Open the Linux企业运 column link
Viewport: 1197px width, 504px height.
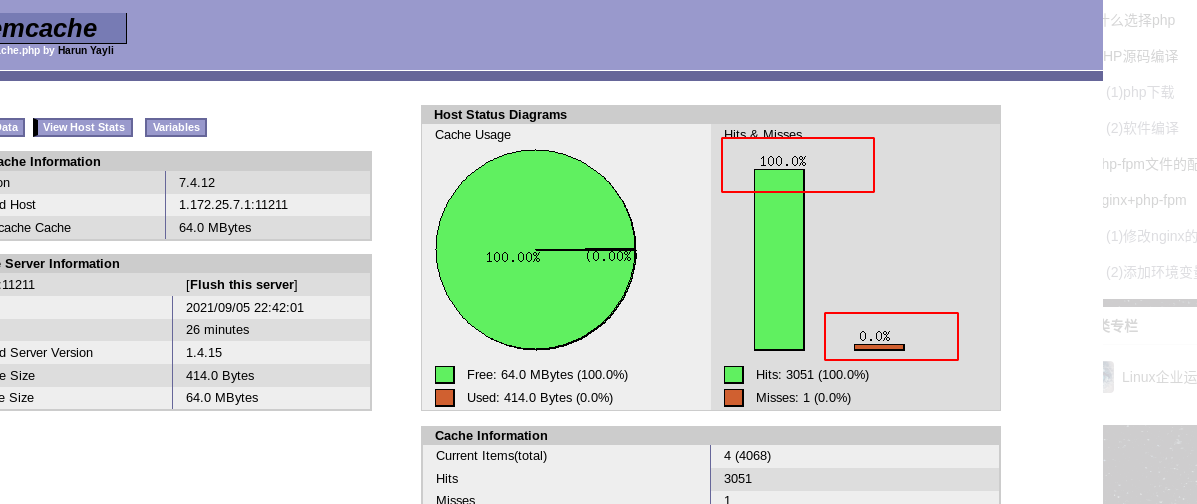tap(1159, 377)
